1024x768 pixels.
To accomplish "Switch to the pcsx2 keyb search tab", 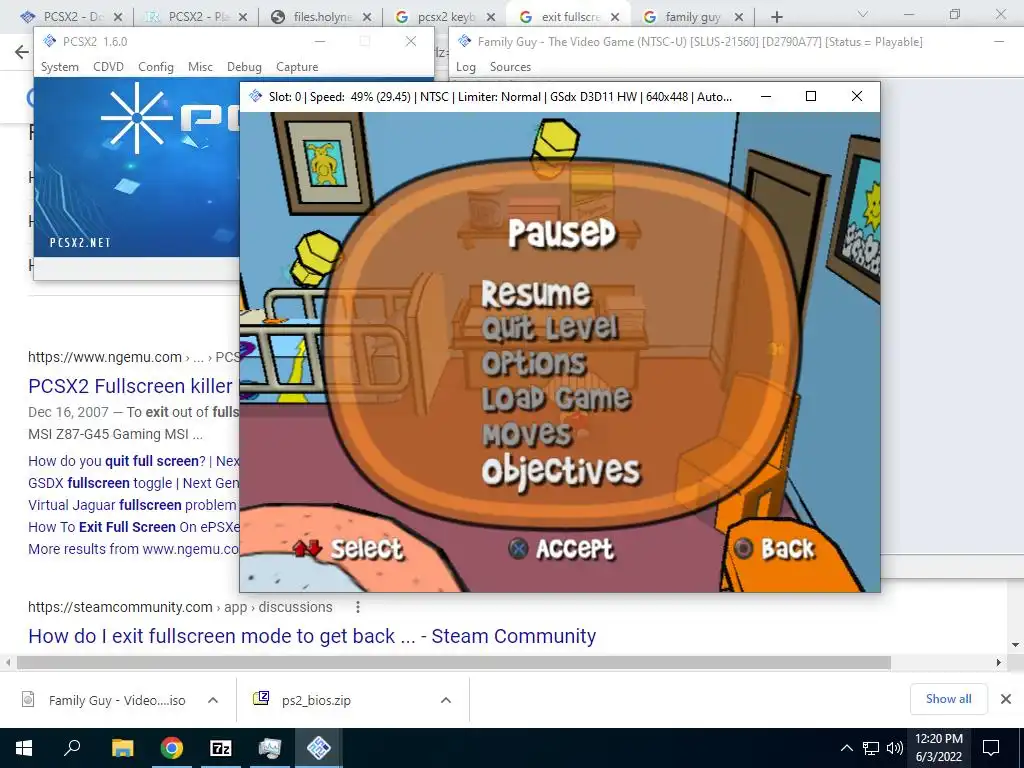I will coord(446,16).
